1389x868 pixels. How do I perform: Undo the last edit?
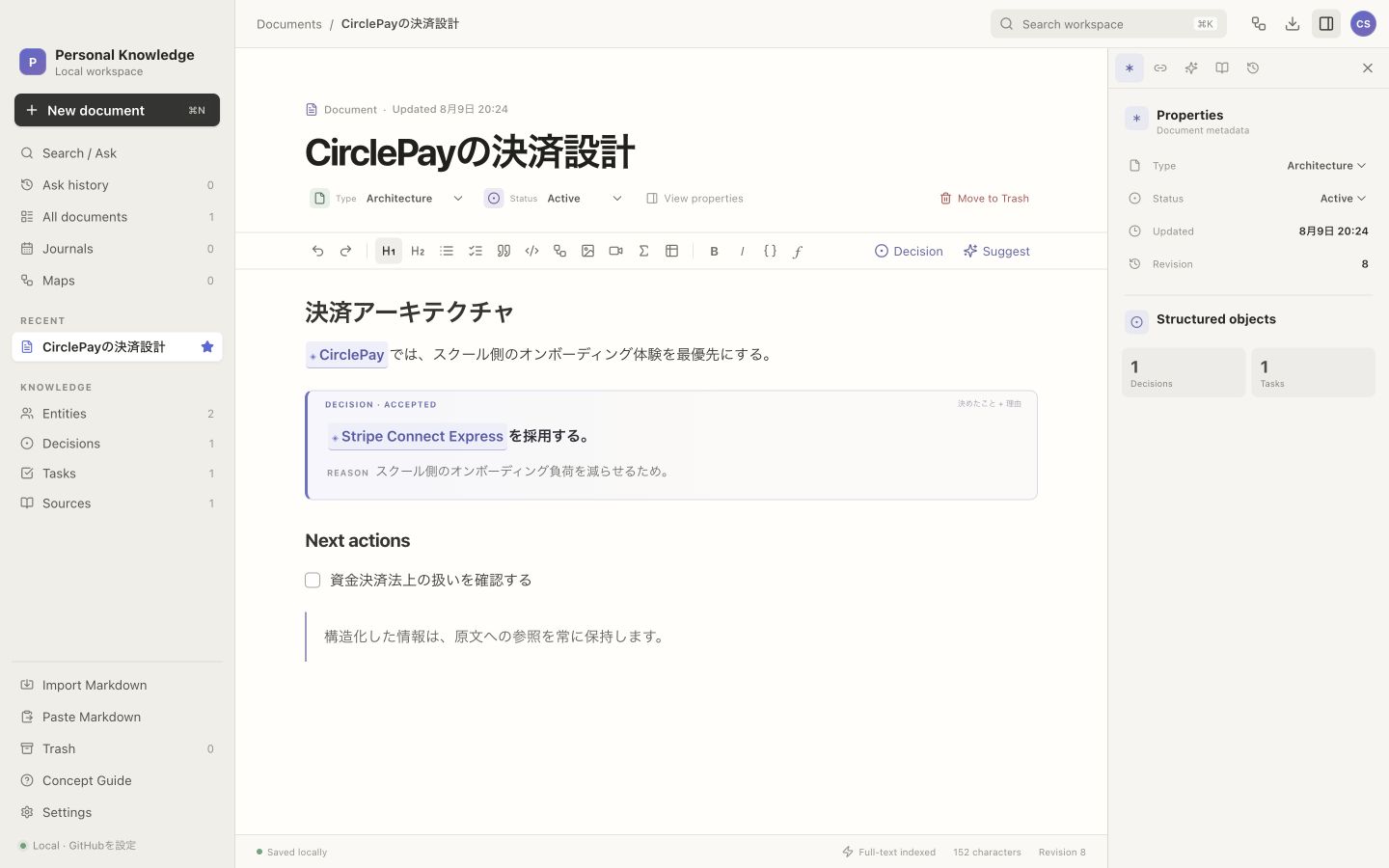(x=317, y=251)
